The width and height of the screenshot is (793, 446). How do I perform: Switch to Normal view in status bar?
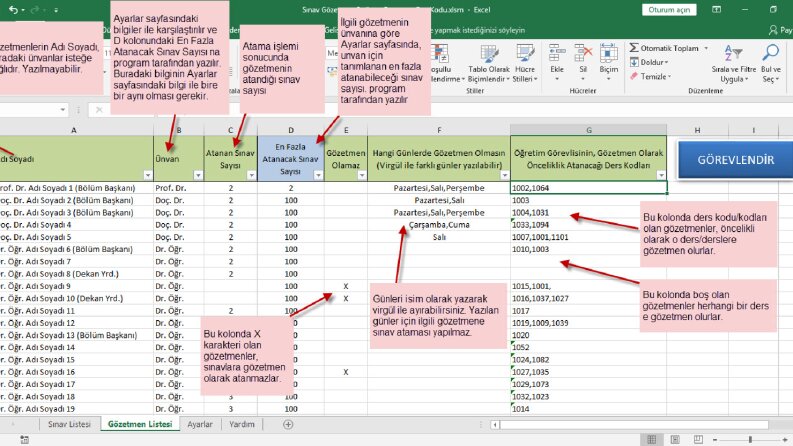coord(652,439)
